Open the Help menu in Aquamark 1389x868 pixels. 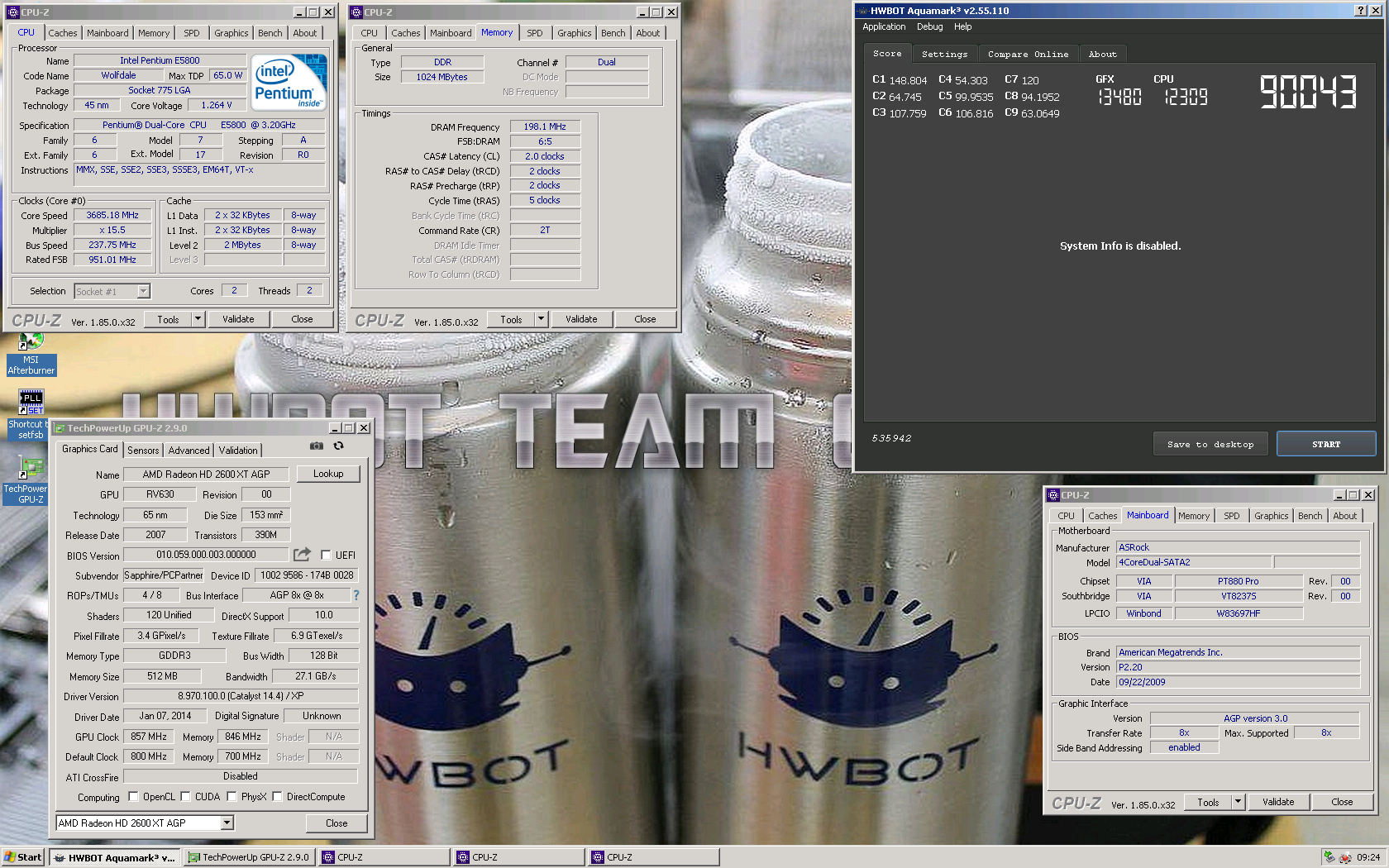(962, 26)
